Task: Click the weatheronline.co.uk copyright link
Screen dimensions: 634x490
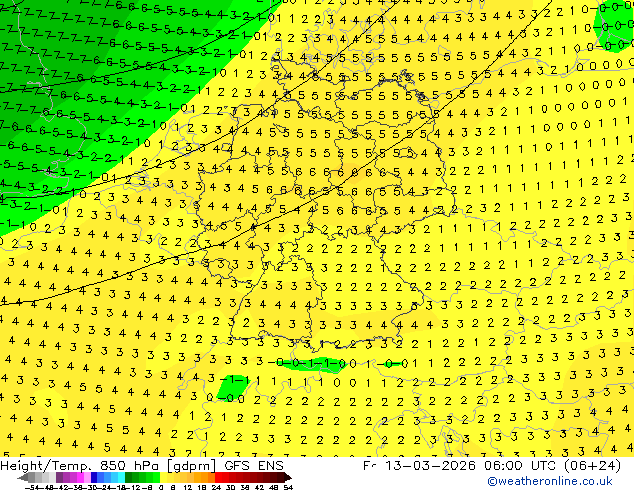Action: (550, 482)
